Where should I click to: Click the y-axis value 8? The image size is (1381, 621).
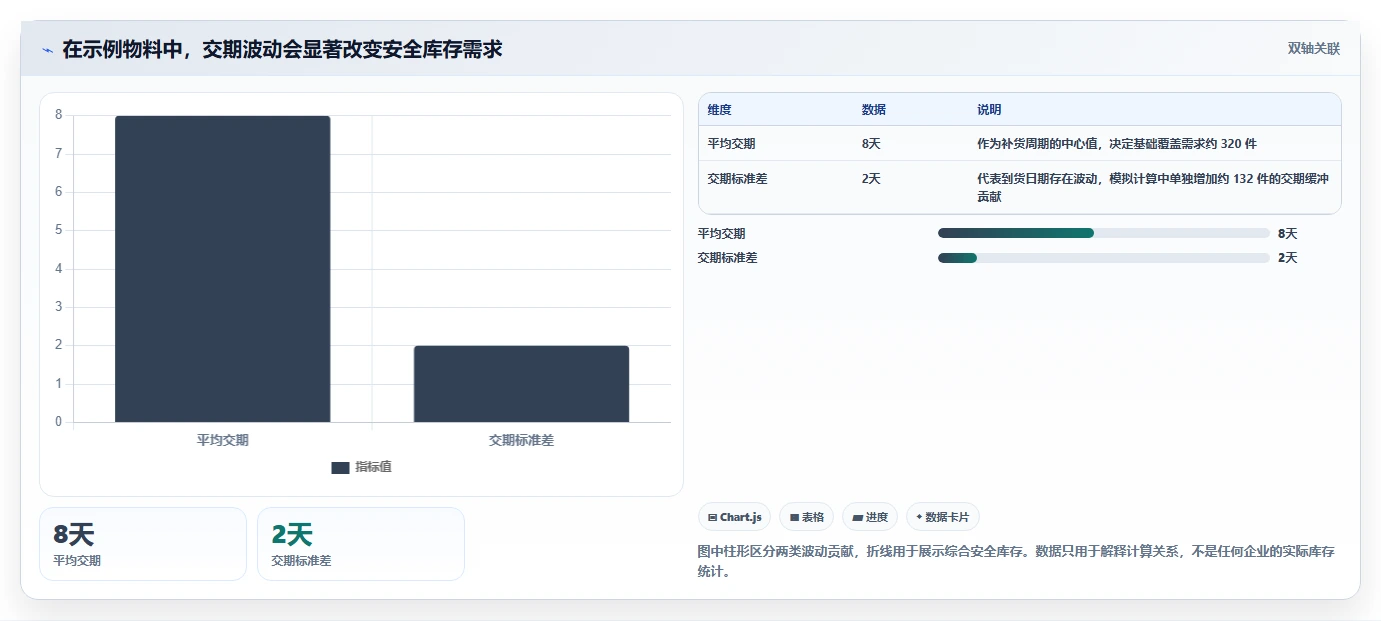pyautogui.click(x=59, y=115)
